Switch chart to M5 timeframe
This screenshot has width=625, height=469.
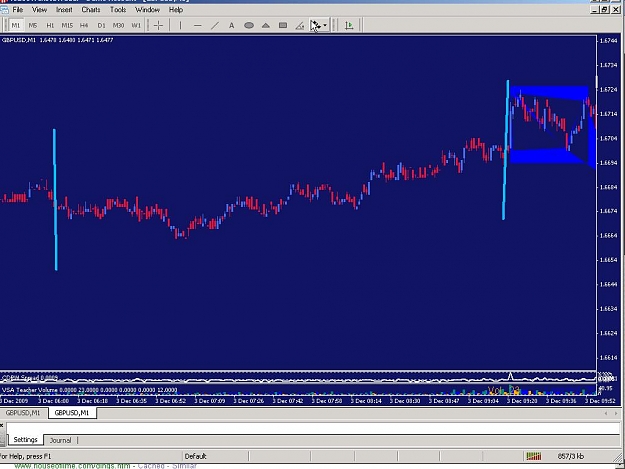click(x=33, y=26)
